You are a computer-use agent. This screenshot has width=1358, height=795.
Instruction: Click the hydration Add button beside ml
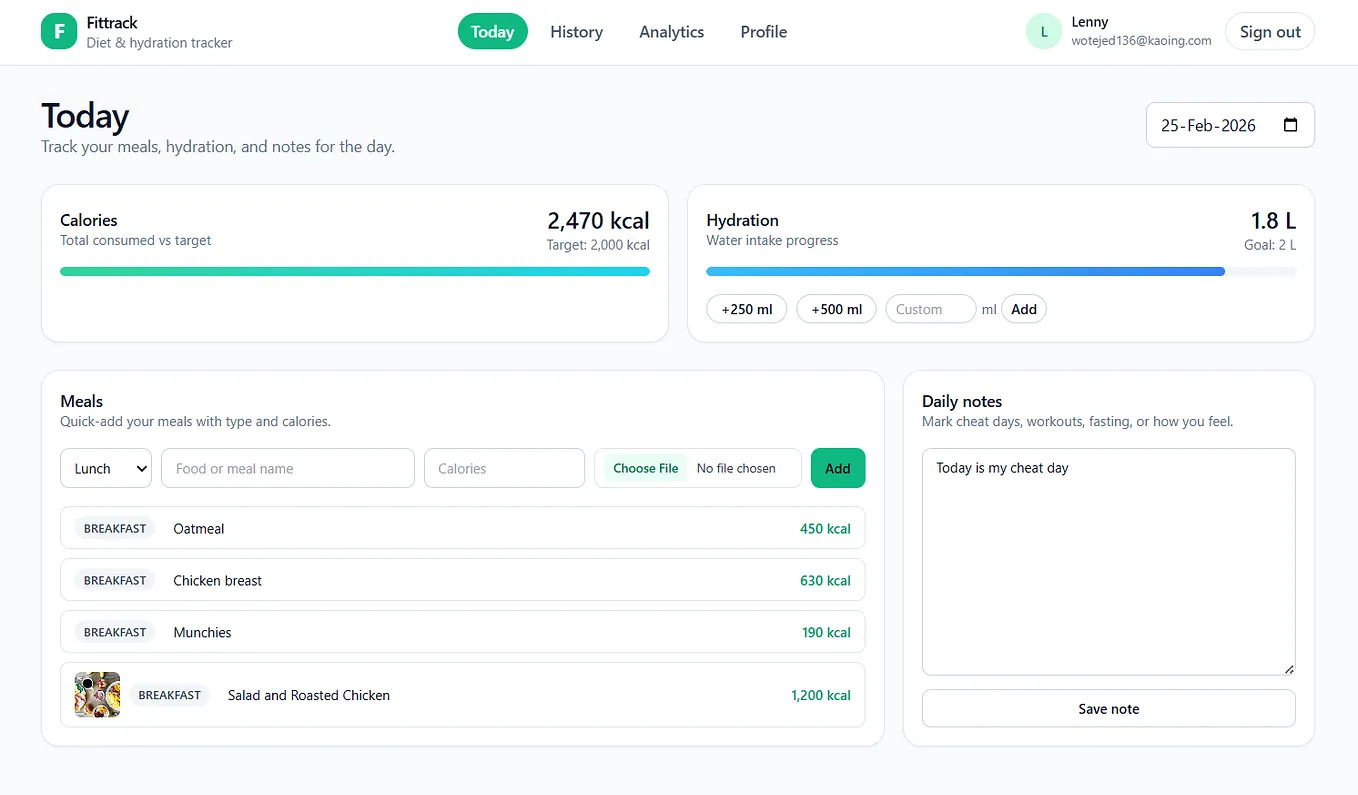1024,309
